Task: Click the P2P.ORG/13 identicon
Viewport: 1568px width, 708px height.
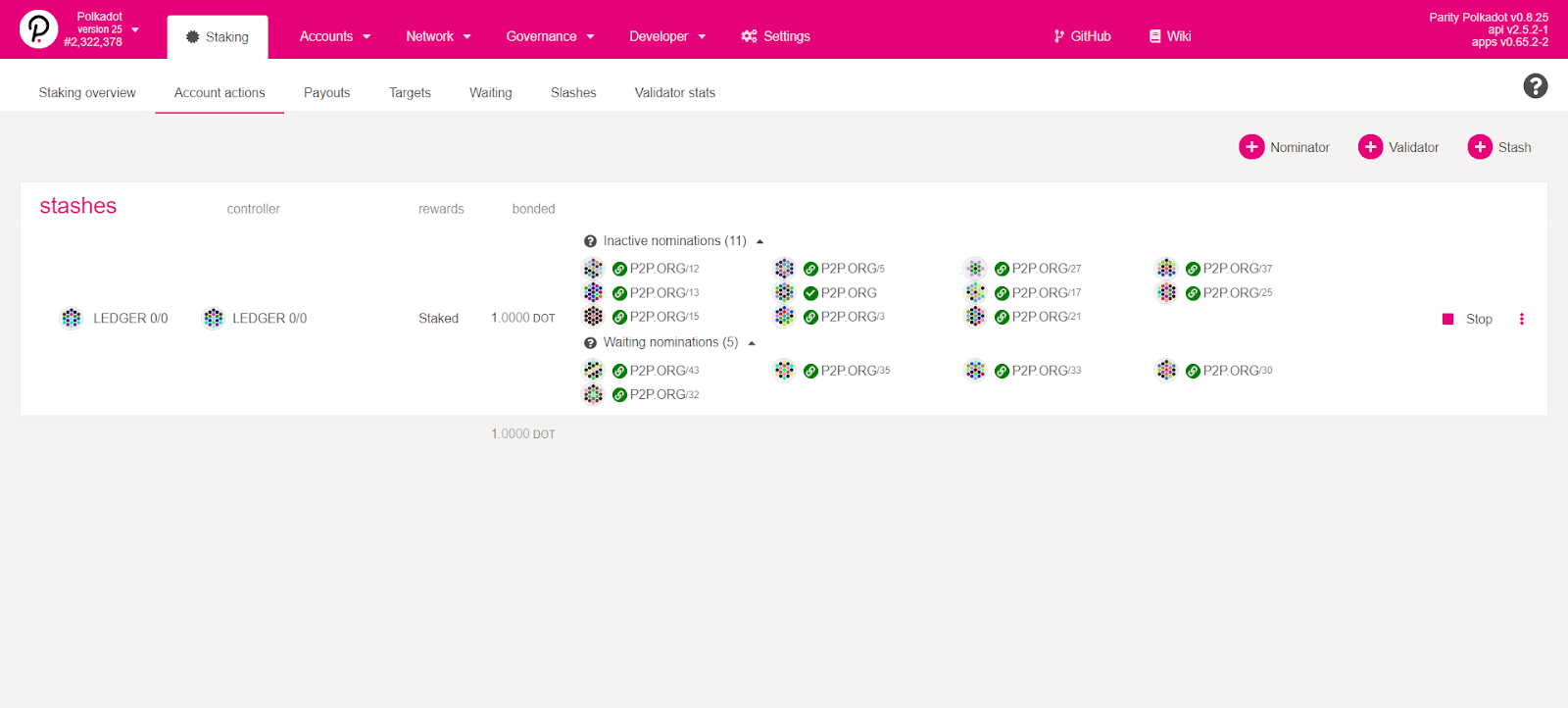Action: coord(593,292)
